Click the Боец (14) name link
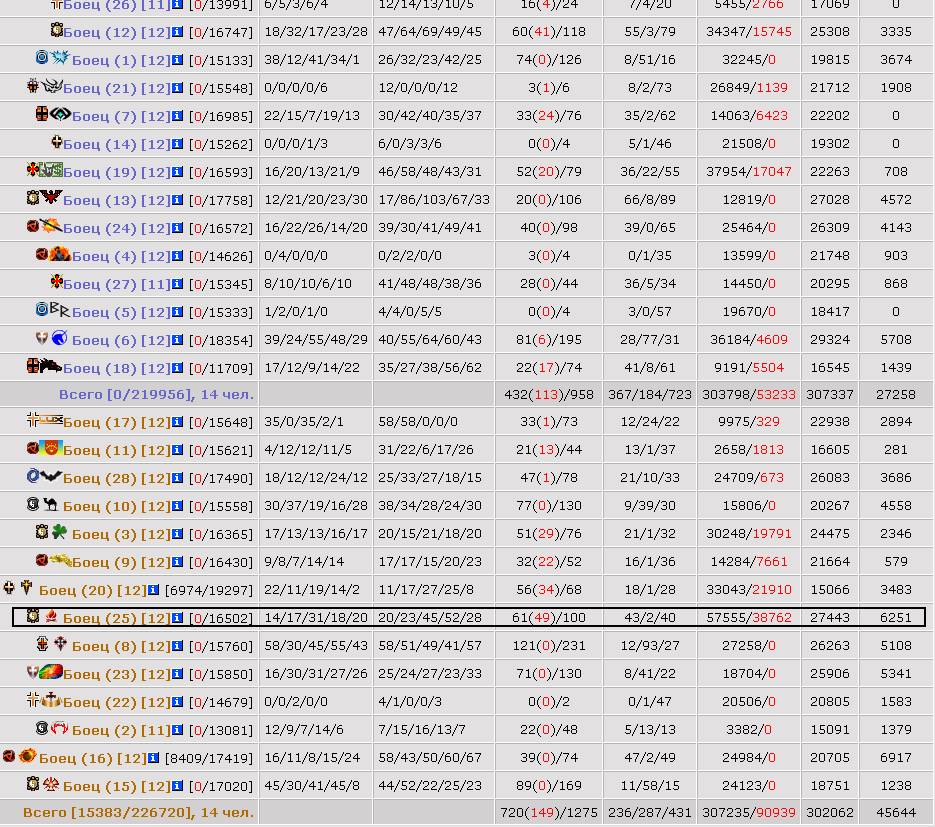The image size is (935, 827). tap(100, 144)
